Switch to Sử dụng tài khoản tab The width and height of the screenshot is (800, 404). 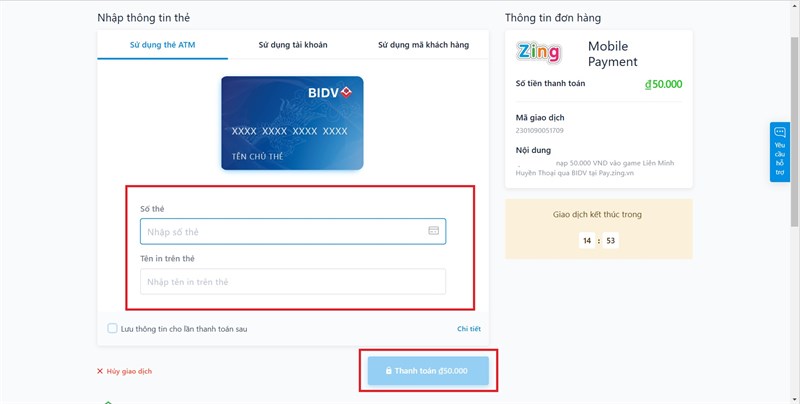pos(293,45)
